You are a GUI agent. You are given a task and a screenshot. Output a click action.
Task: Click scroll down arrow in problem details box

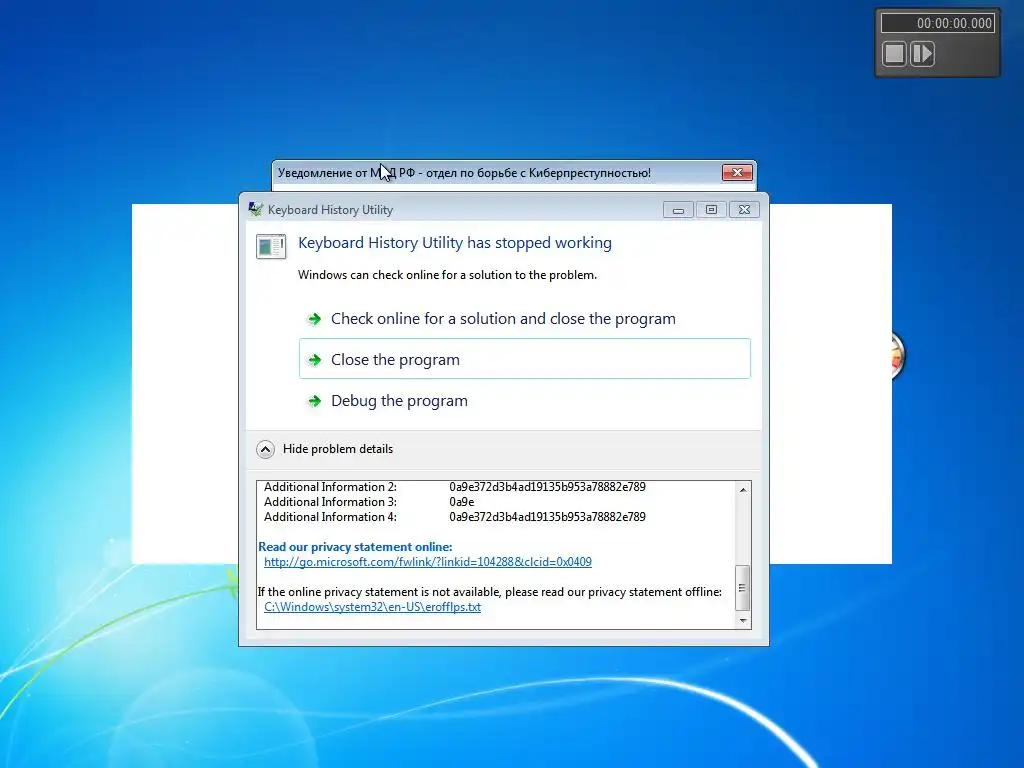click(x=743, y=620)
